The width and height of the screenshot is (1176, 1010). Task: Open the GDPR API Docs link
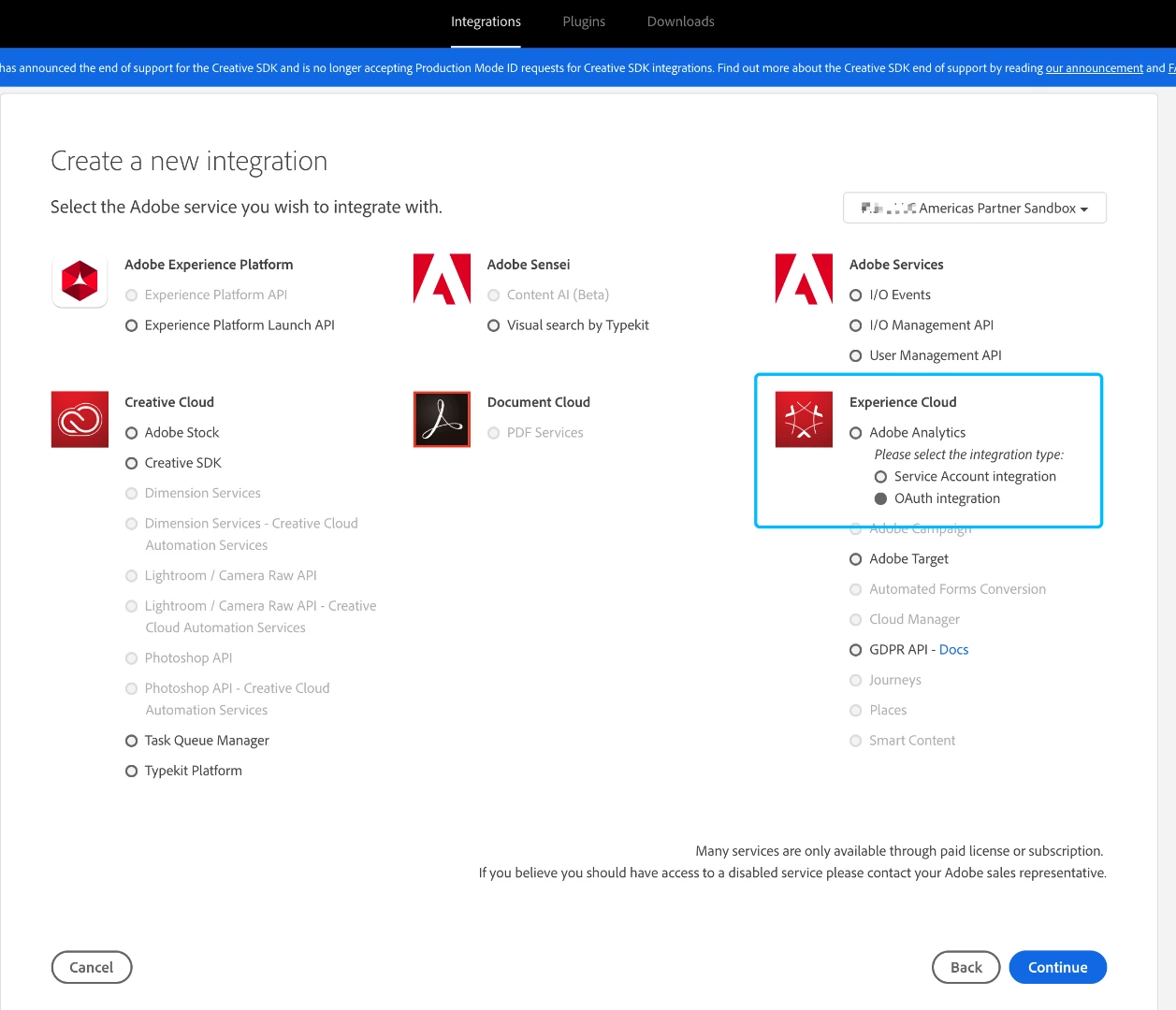click(x=953, y=650)
